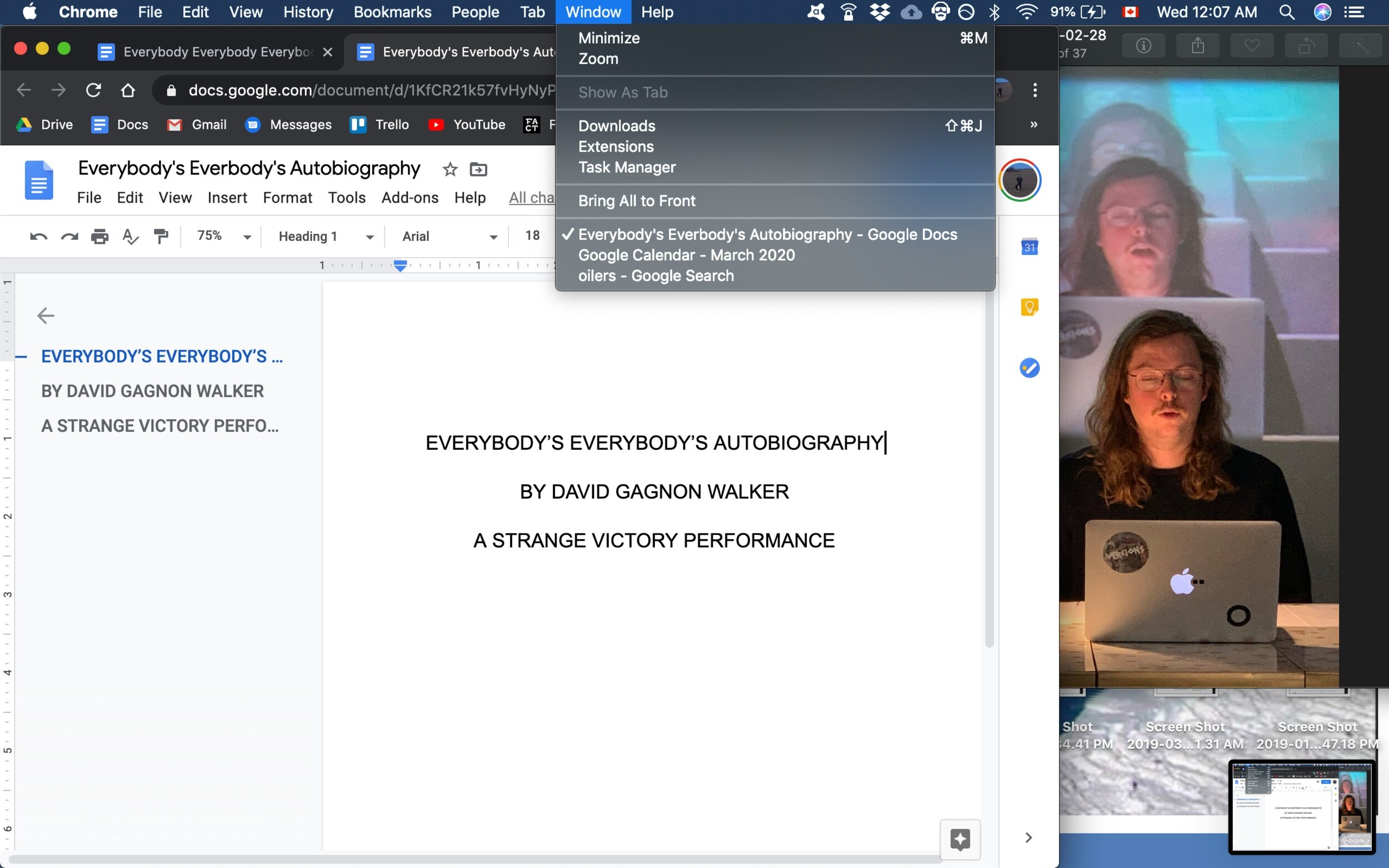Viewport: 1389px width, 868px height.
Task: Open Chrome three-dot menu
Action: pyautogui.click(x=1035, y=90)
